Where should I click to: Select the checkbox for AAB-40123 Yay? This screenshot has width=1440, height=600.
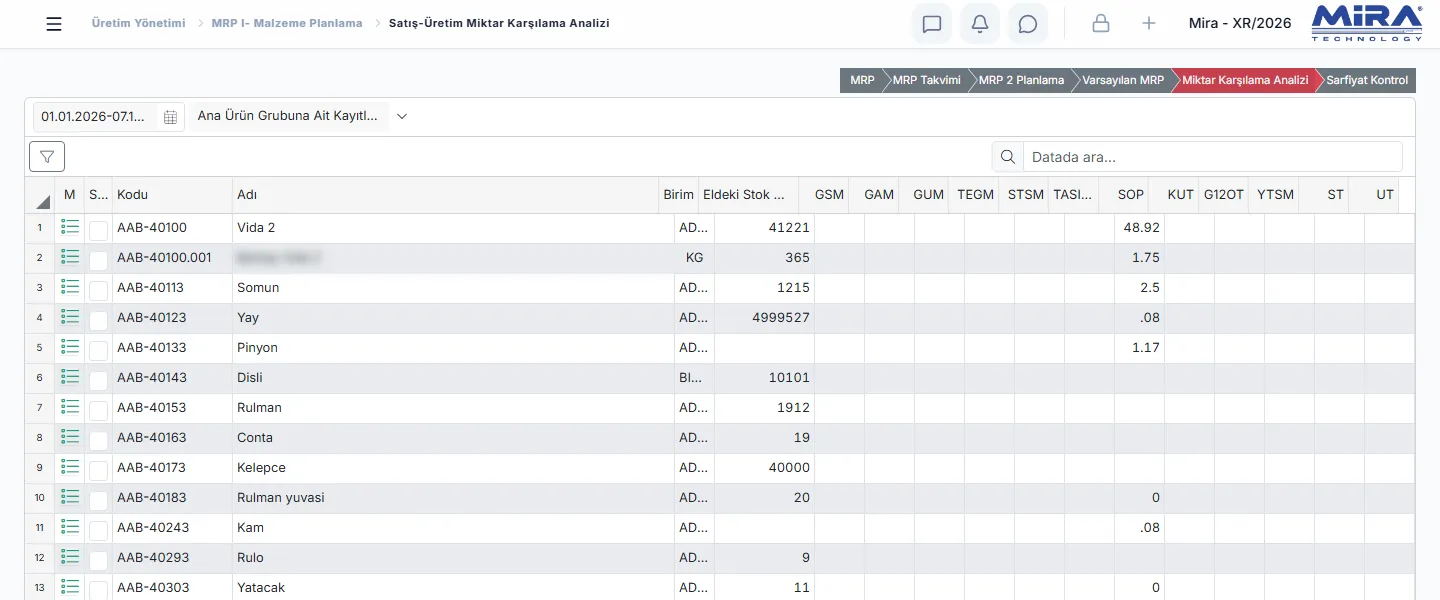(x=98, y=320)
